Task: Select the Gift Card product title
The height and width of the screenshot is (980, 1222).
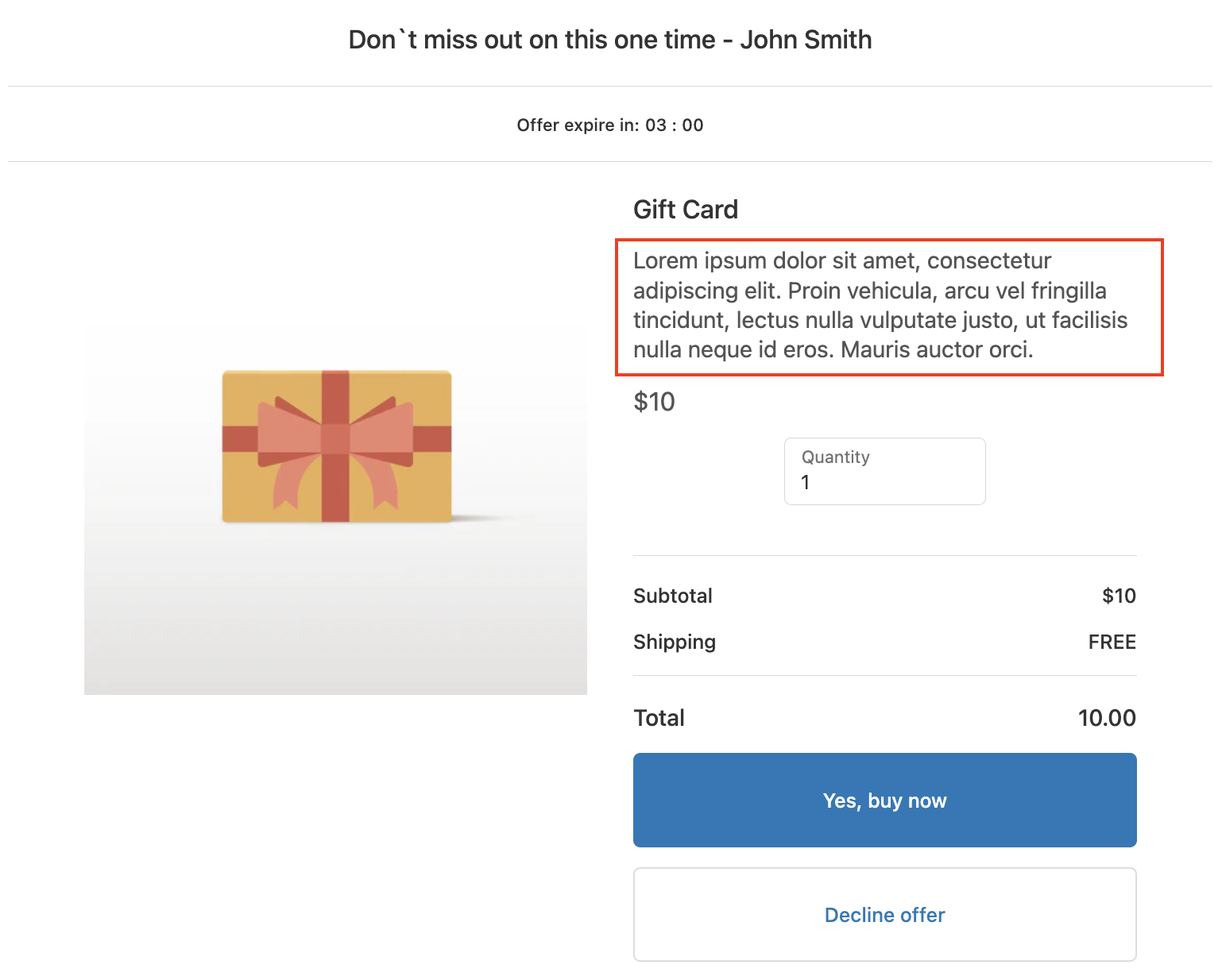Action: point(686,210)
